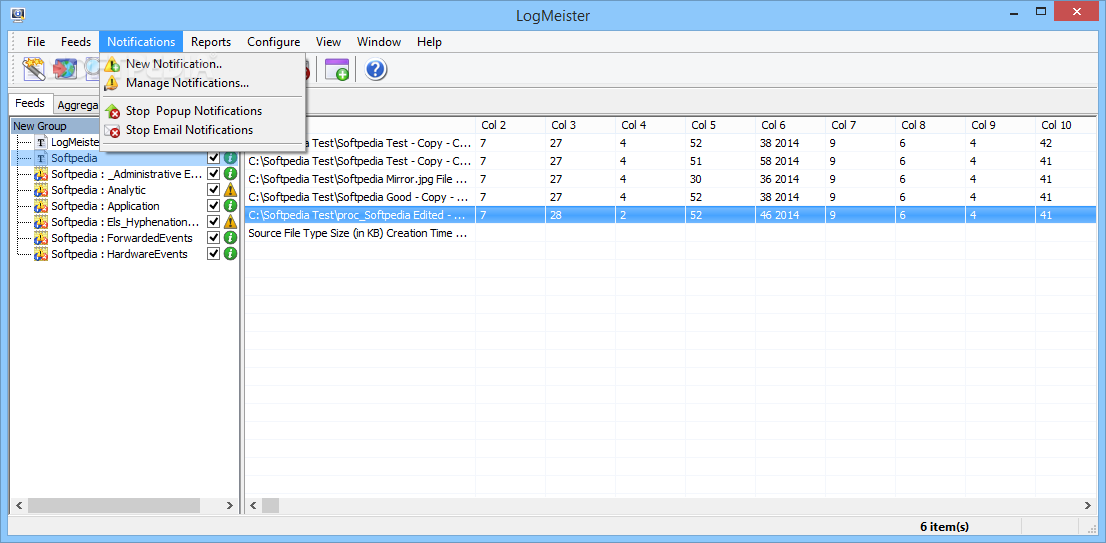1106x543 pixels.
Task: Click feed tree scrollbar right arrow
Action: 230,506
